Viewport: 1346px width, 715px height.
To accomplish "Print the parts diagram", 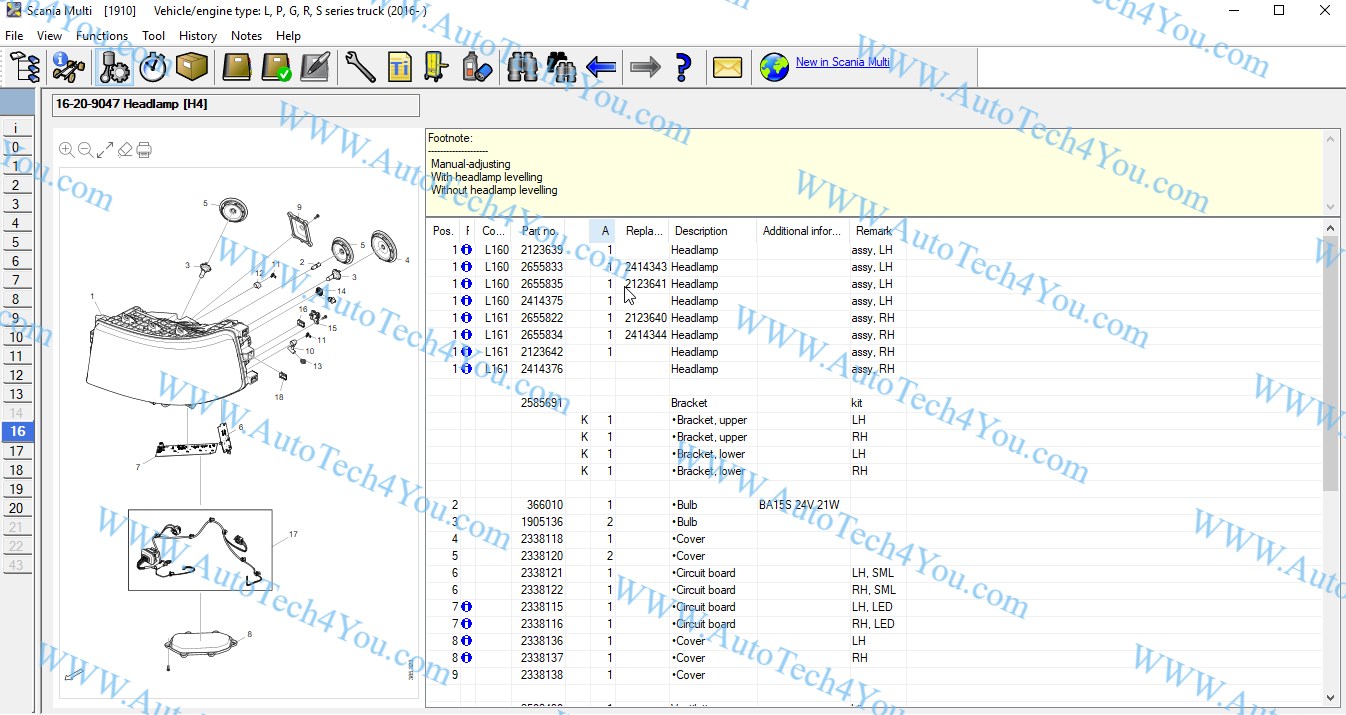I will [x=144, y=150].
